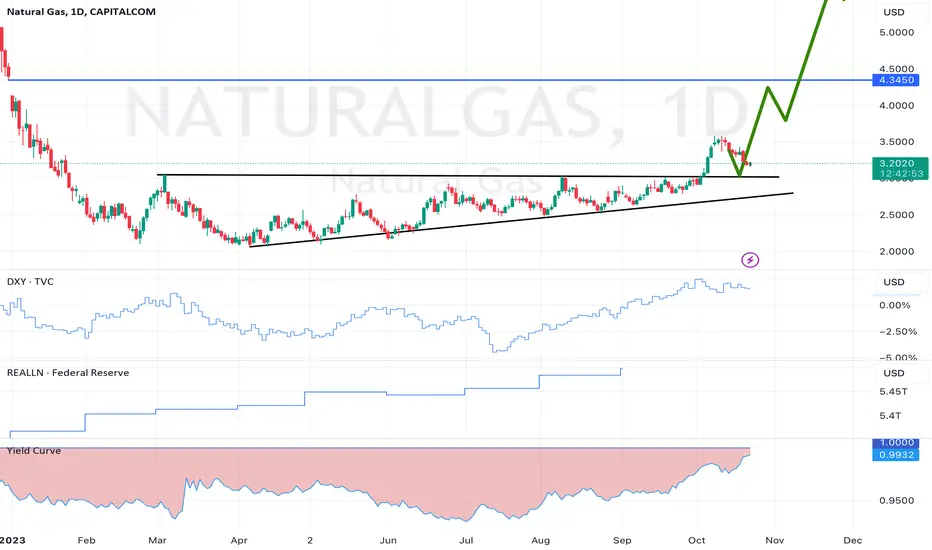
Task: Click the Feb label on time axis
Action: click(86, 540)
